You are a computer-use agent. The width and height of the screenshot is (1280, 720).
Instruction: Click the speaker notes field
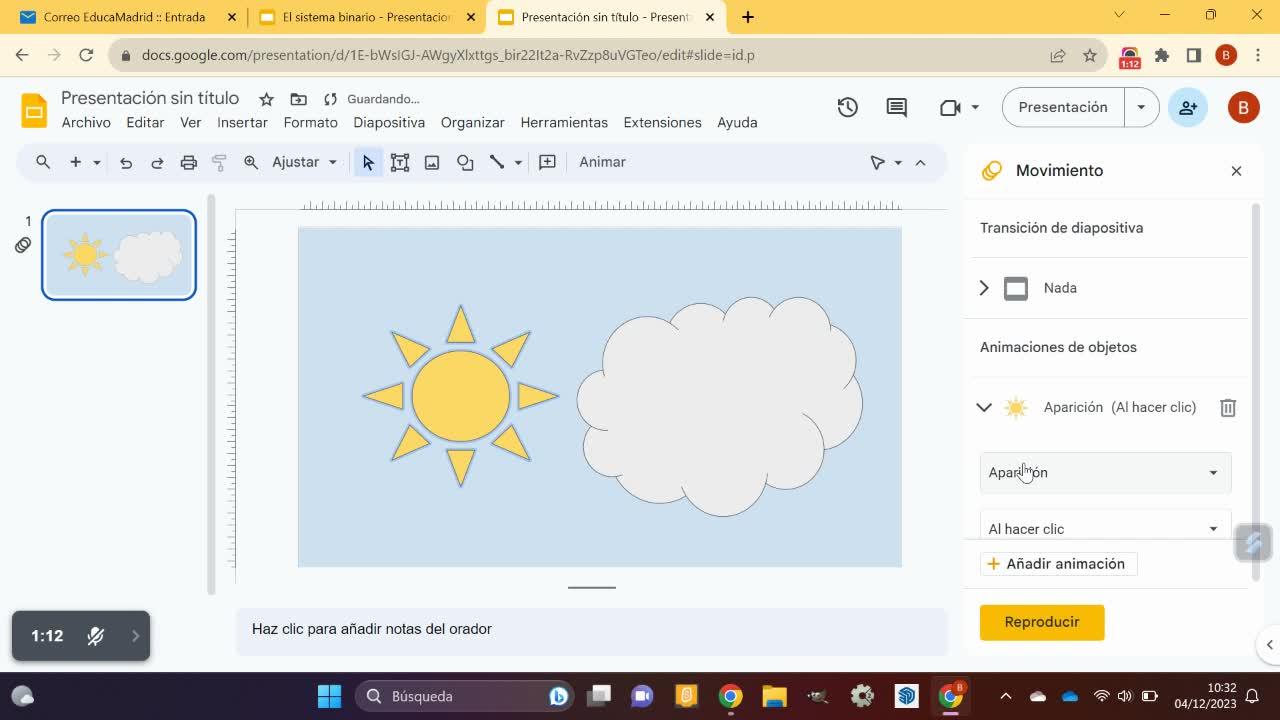tap(590, 629)
